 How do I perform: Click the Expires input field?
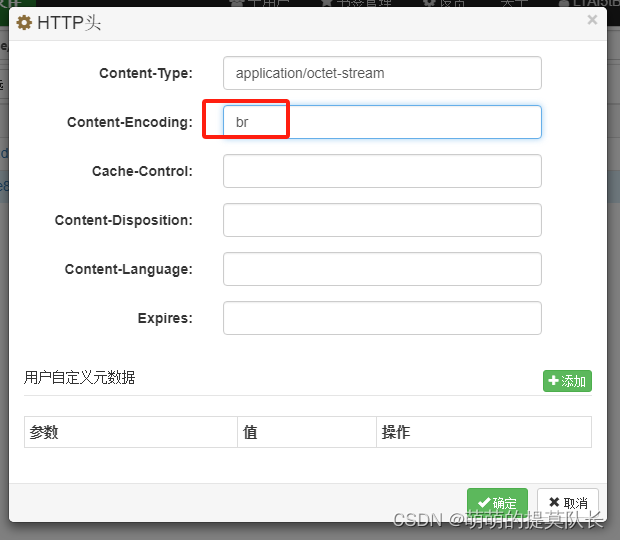(382, 318)
